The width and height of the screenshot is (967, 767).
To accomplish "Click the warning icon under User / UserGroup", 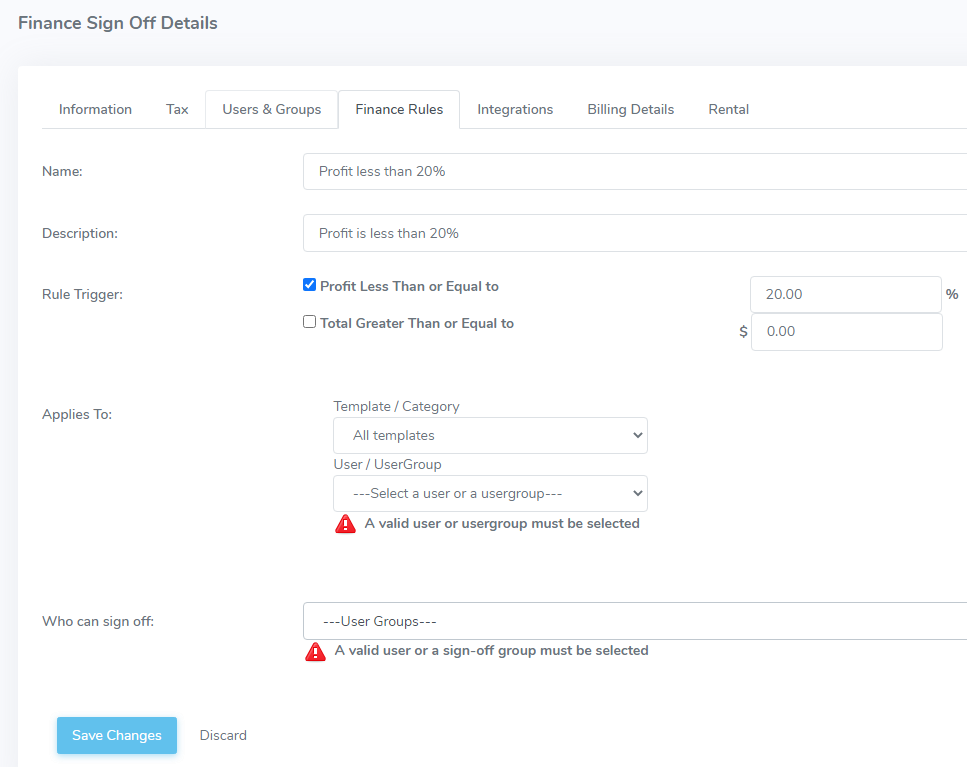I will (x=345, y=524).
